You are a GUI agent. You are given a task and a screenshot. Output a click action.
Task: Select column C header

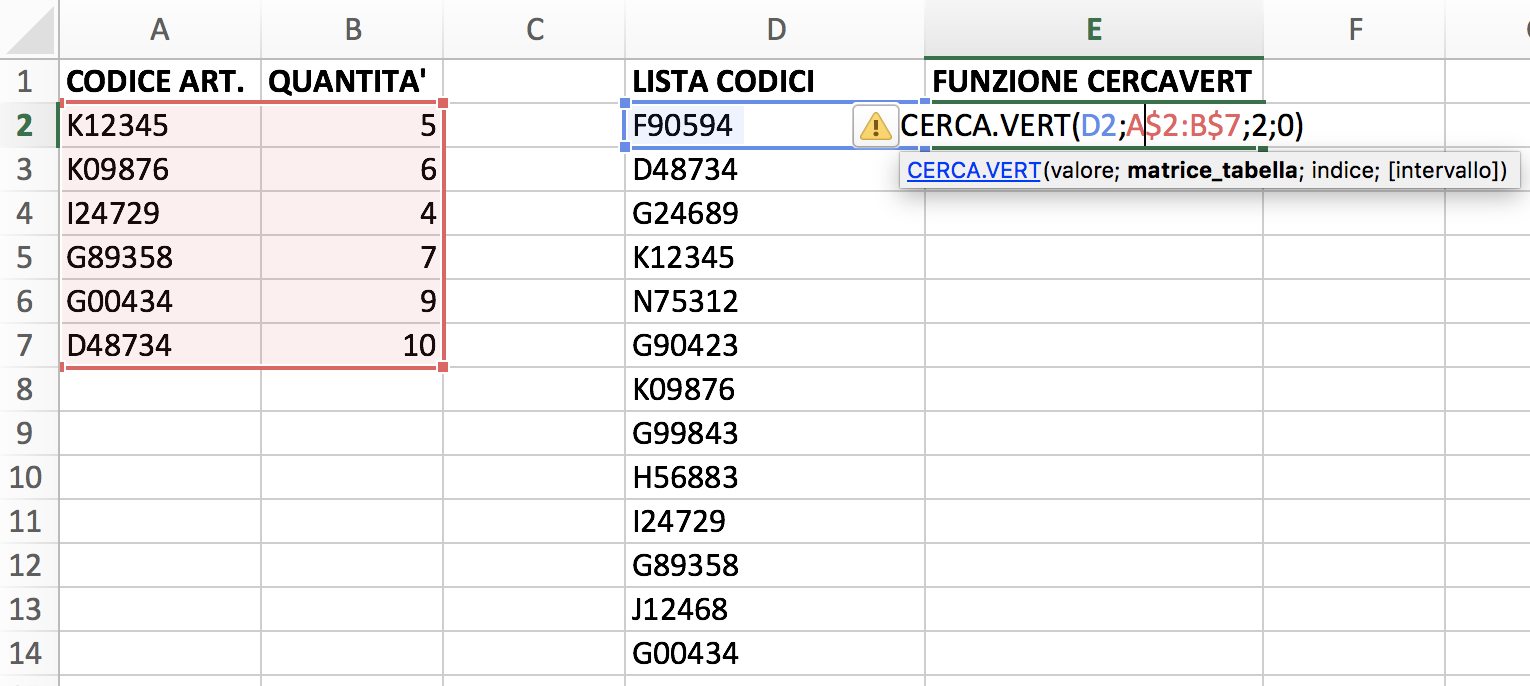[x=534, y=30]
